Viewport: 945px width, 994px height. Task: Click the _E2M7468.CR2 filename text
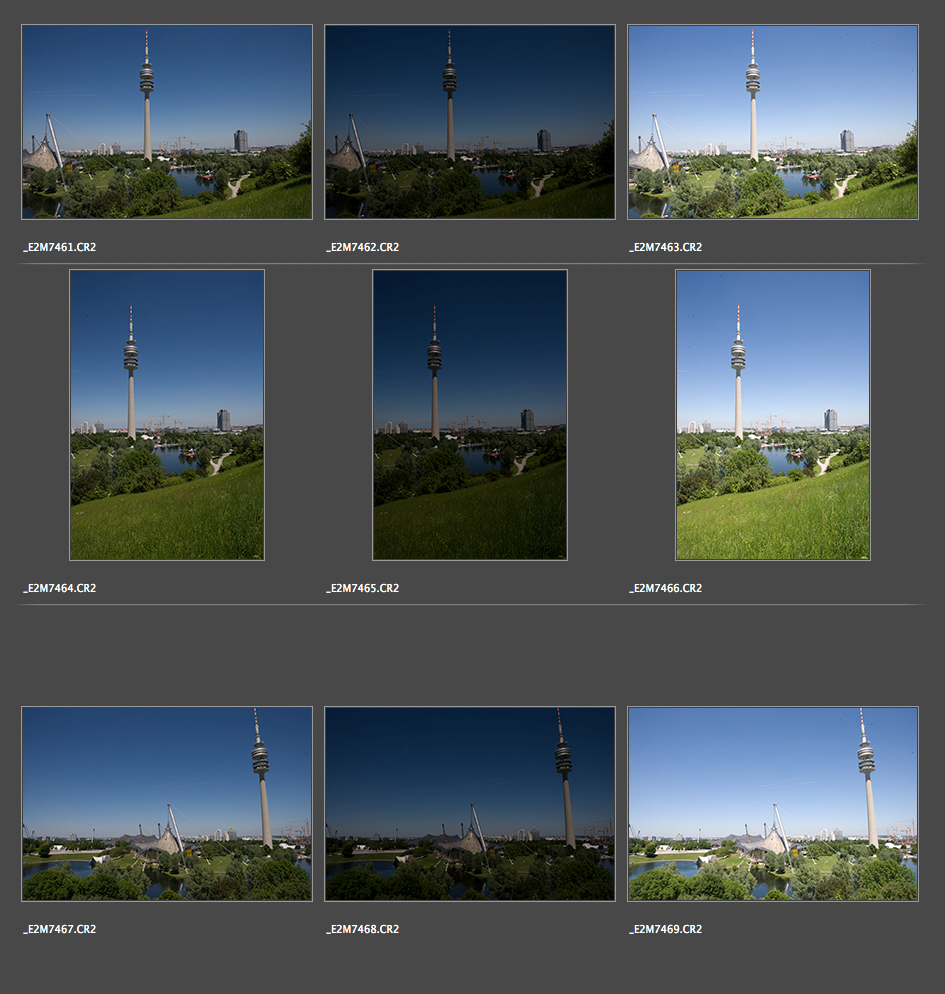(x=363, y=929)
